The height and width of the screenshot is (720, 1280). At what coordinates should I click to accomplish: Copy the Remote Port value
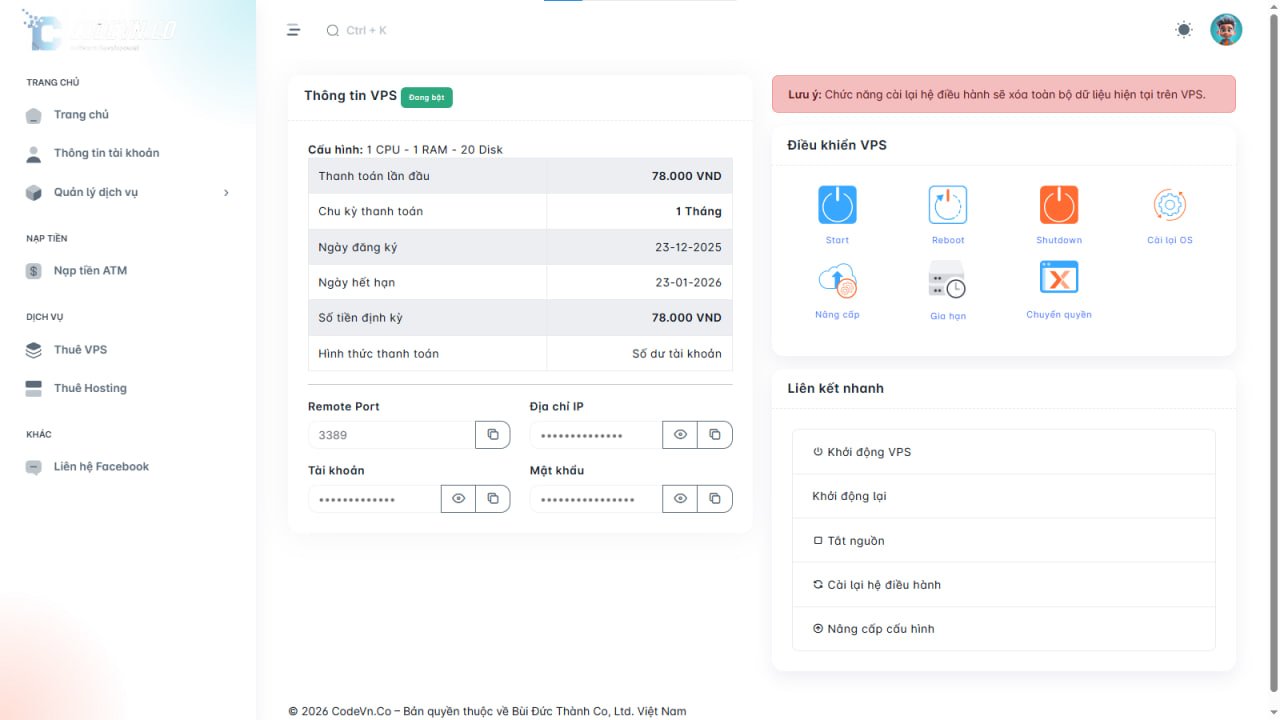tap(492, 435)
